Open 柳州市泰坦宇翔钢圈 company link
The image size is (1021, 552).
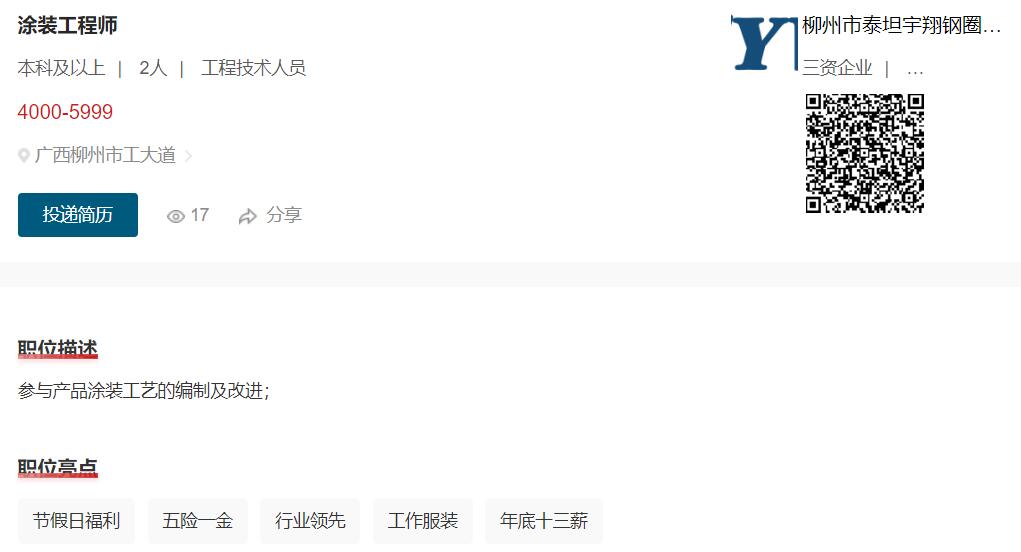(901, 25)
